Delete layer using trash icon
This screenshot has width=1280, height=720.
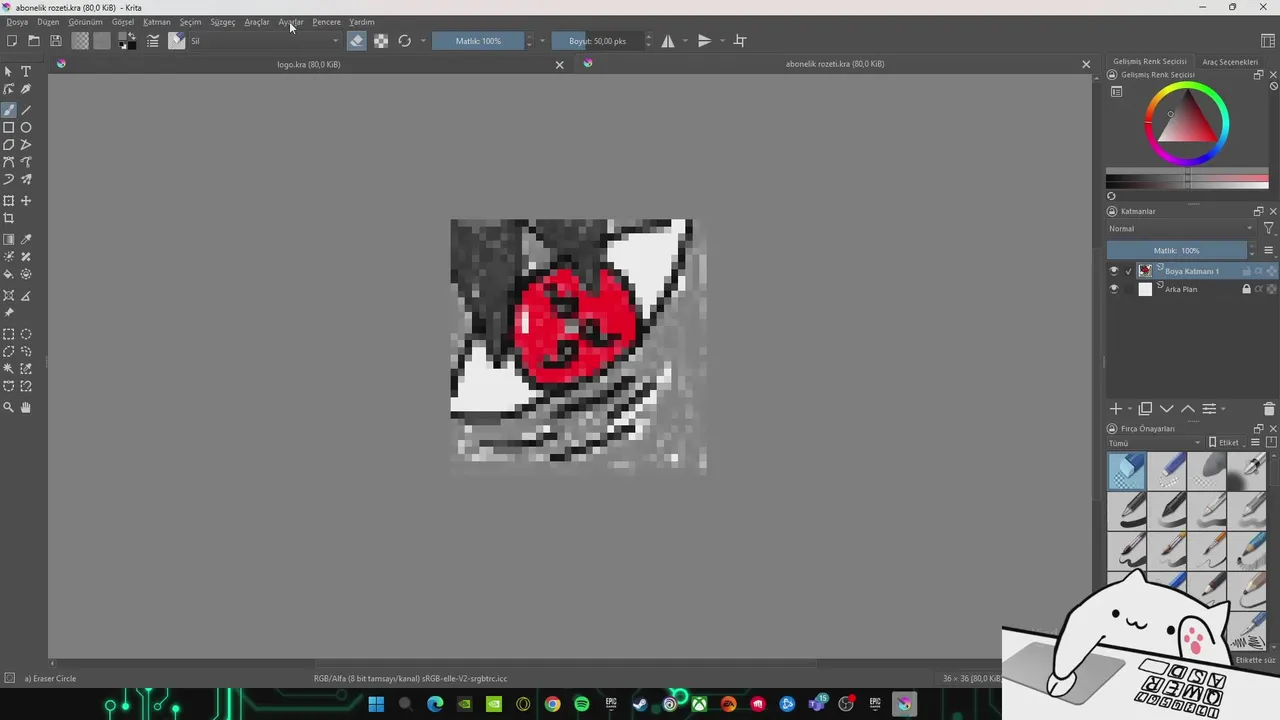(1269, 409)
